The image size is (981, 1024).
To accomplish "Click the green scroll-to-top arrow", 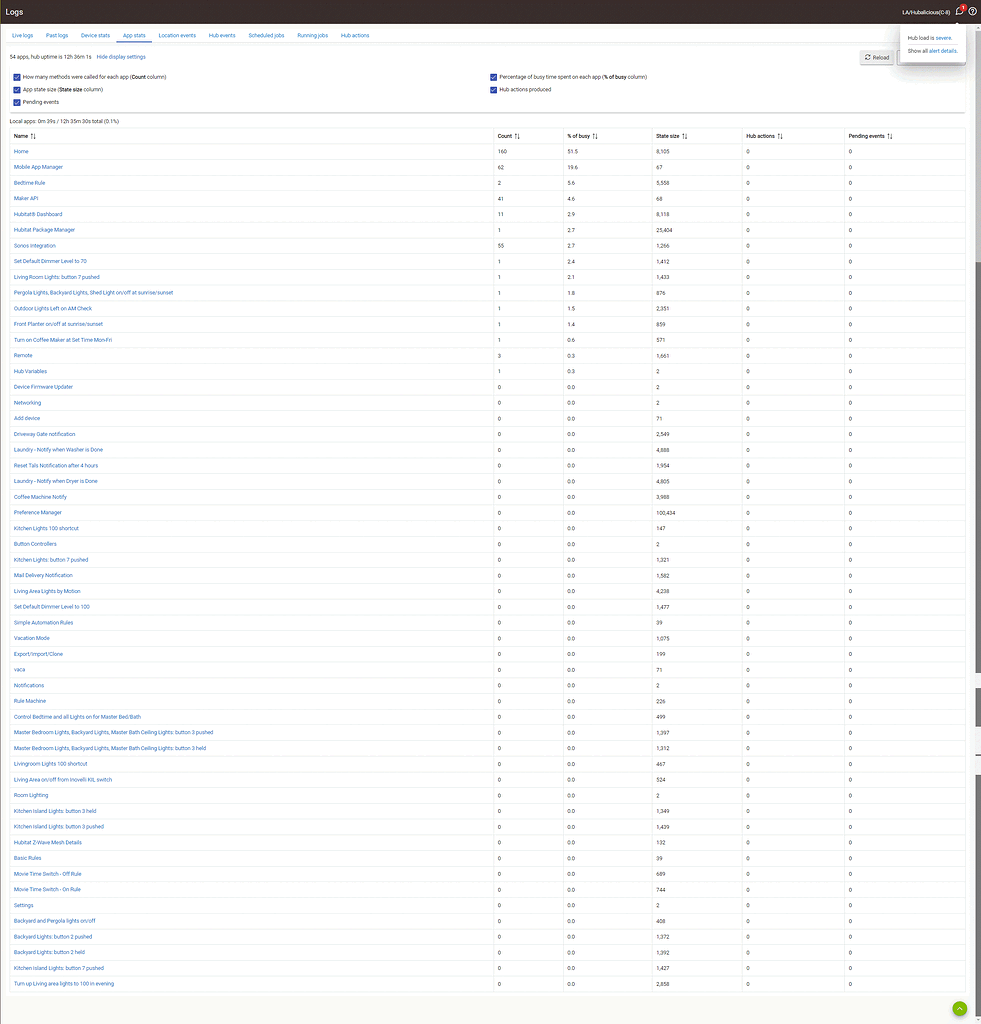I will click(959, 1008).
